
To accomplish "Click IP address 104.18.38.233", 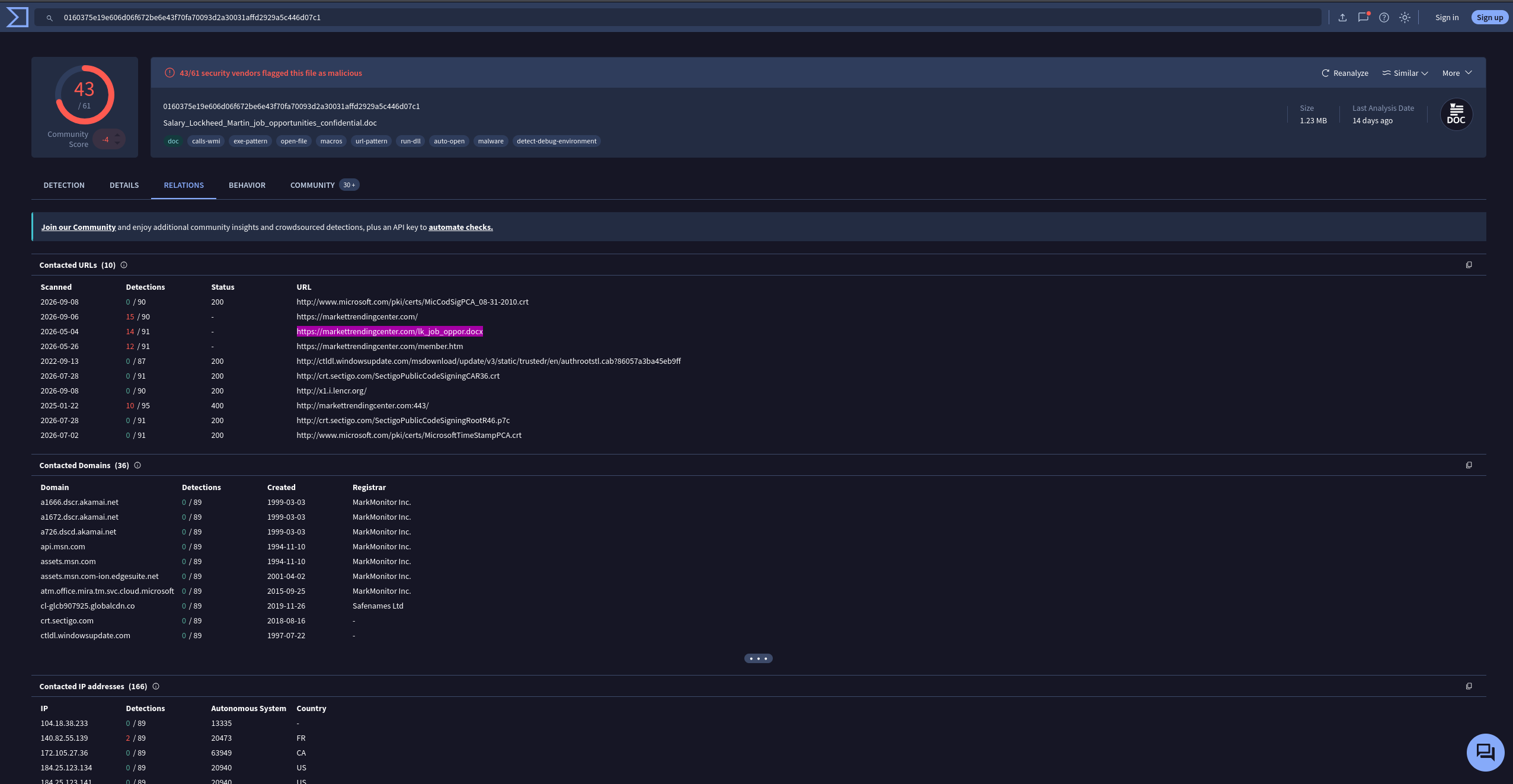I will click(x=64, y=723).
